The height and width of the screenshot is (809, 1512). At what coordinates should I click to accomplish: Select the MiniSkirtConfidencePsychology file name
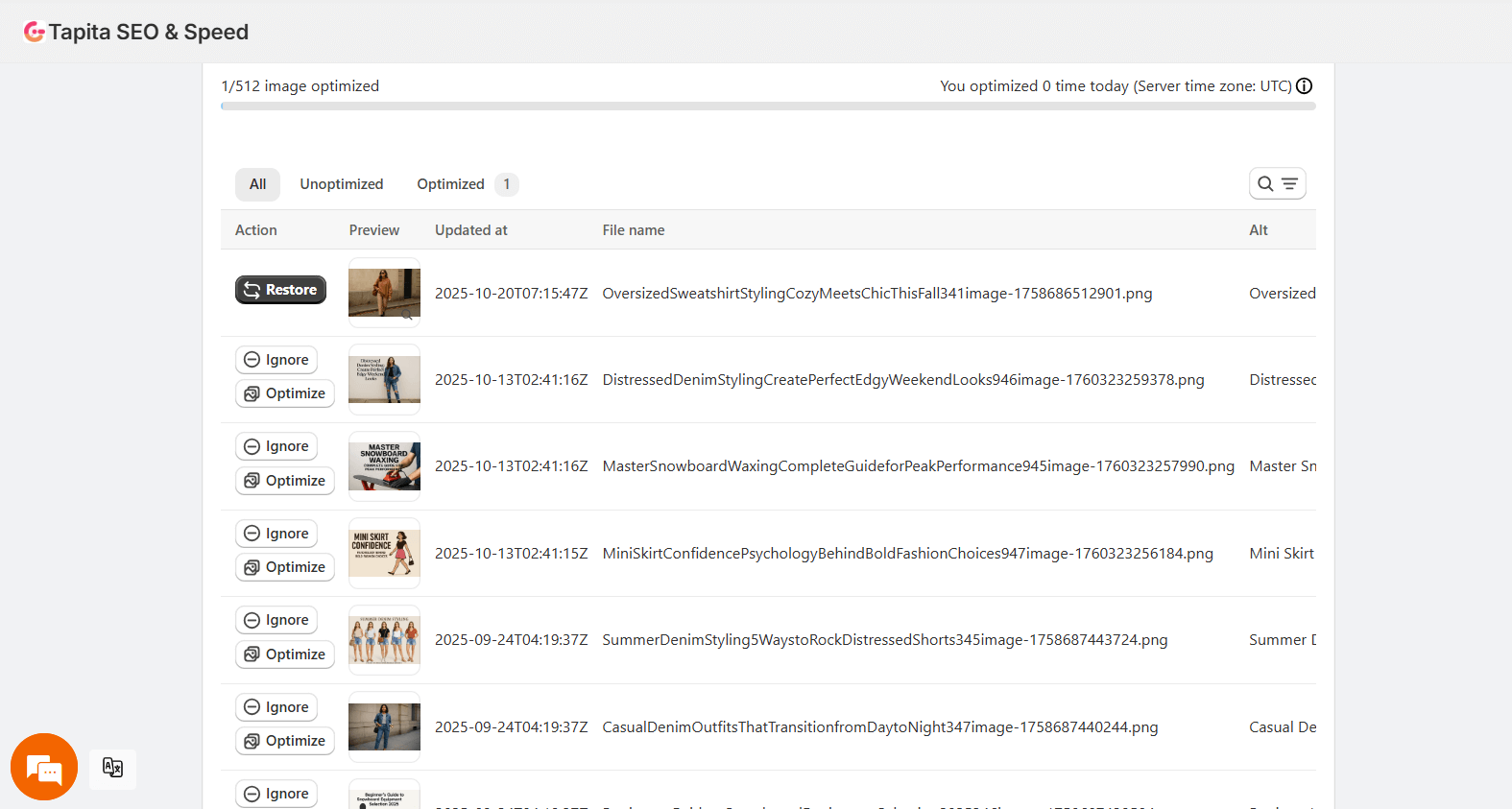point(908,554)
